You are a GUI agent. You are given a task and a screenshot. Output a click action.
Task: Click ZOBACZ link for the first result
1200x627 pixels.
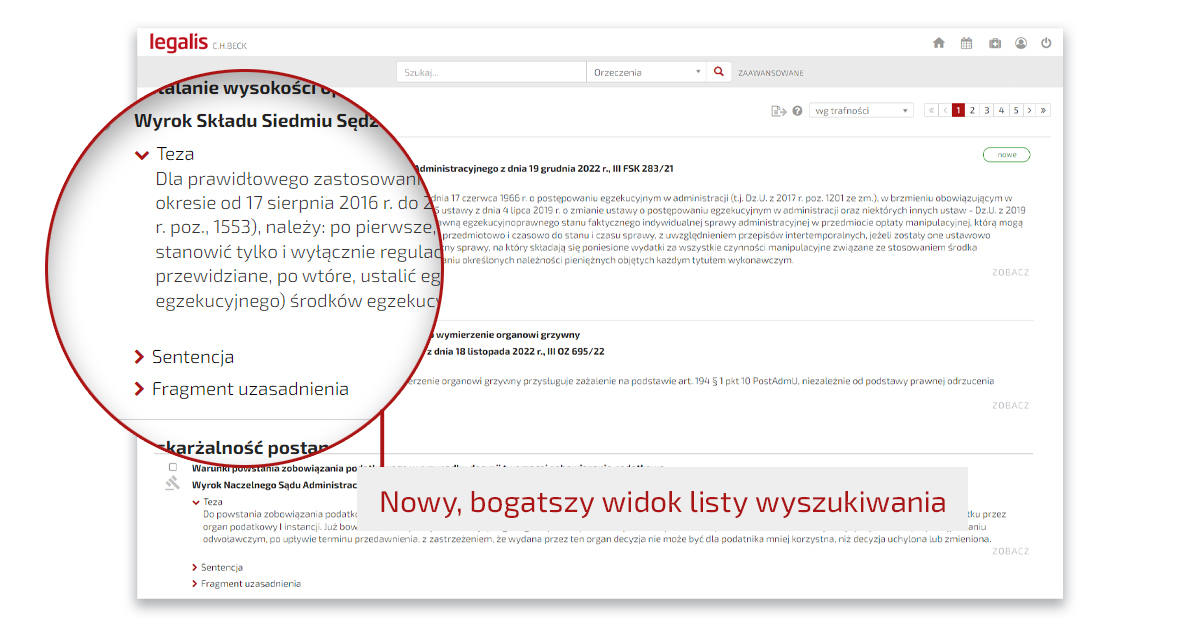coord(1010,272)
